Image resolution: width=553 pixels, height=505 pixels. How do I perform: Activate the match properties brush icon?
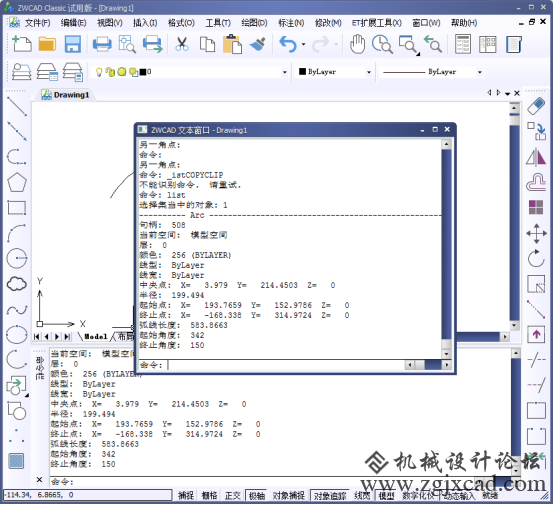(x=258, y=44)
